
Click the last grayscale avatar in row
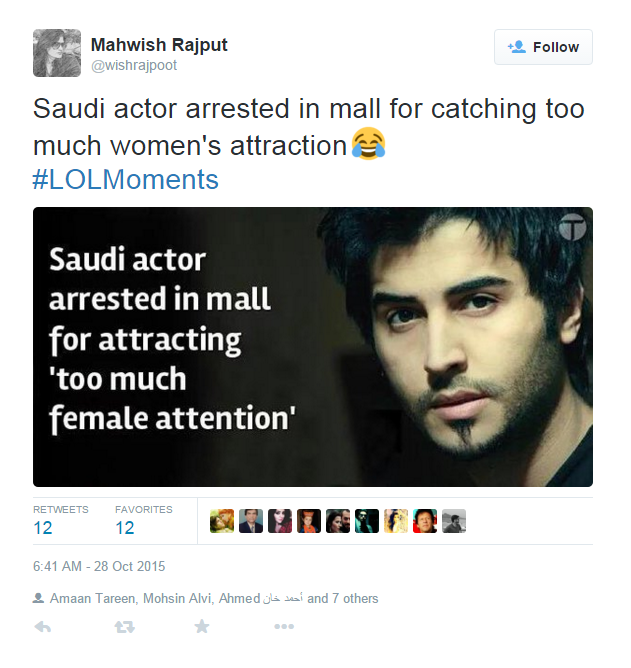[454, 521]
